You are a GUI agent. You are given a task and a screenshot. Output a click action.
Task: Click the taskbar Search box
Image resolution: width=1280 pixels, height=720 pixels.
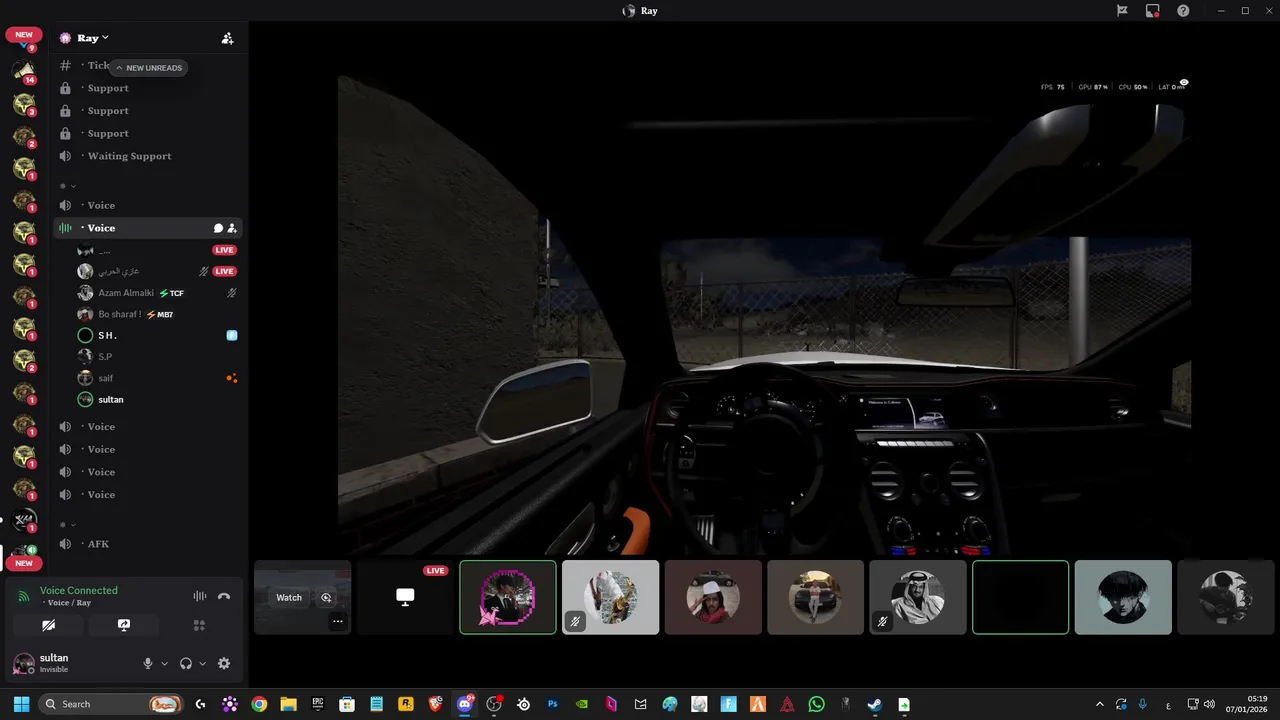pyautogui.click(x=113, y=704)
